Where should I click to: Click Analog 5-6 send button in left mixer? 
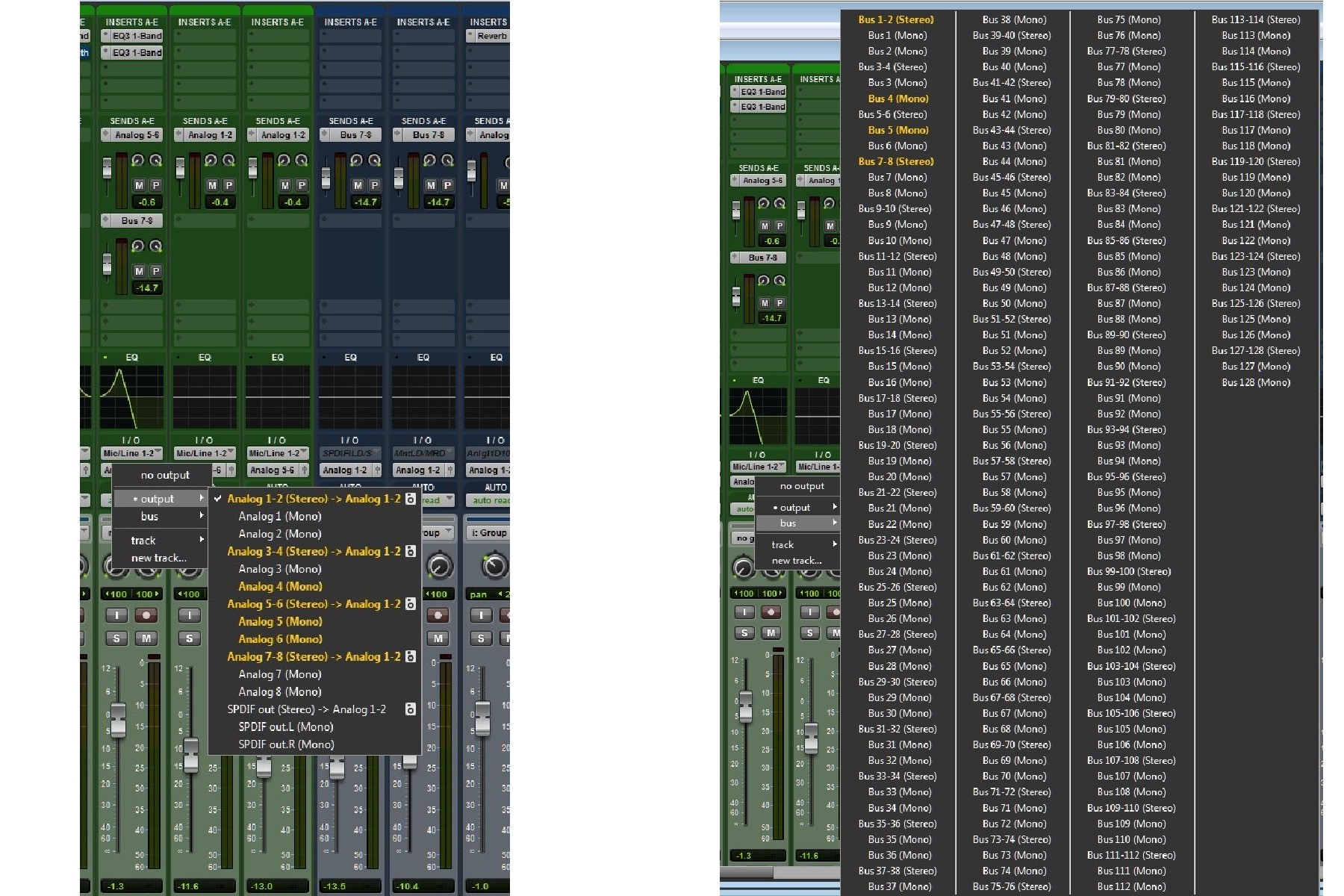137,135
